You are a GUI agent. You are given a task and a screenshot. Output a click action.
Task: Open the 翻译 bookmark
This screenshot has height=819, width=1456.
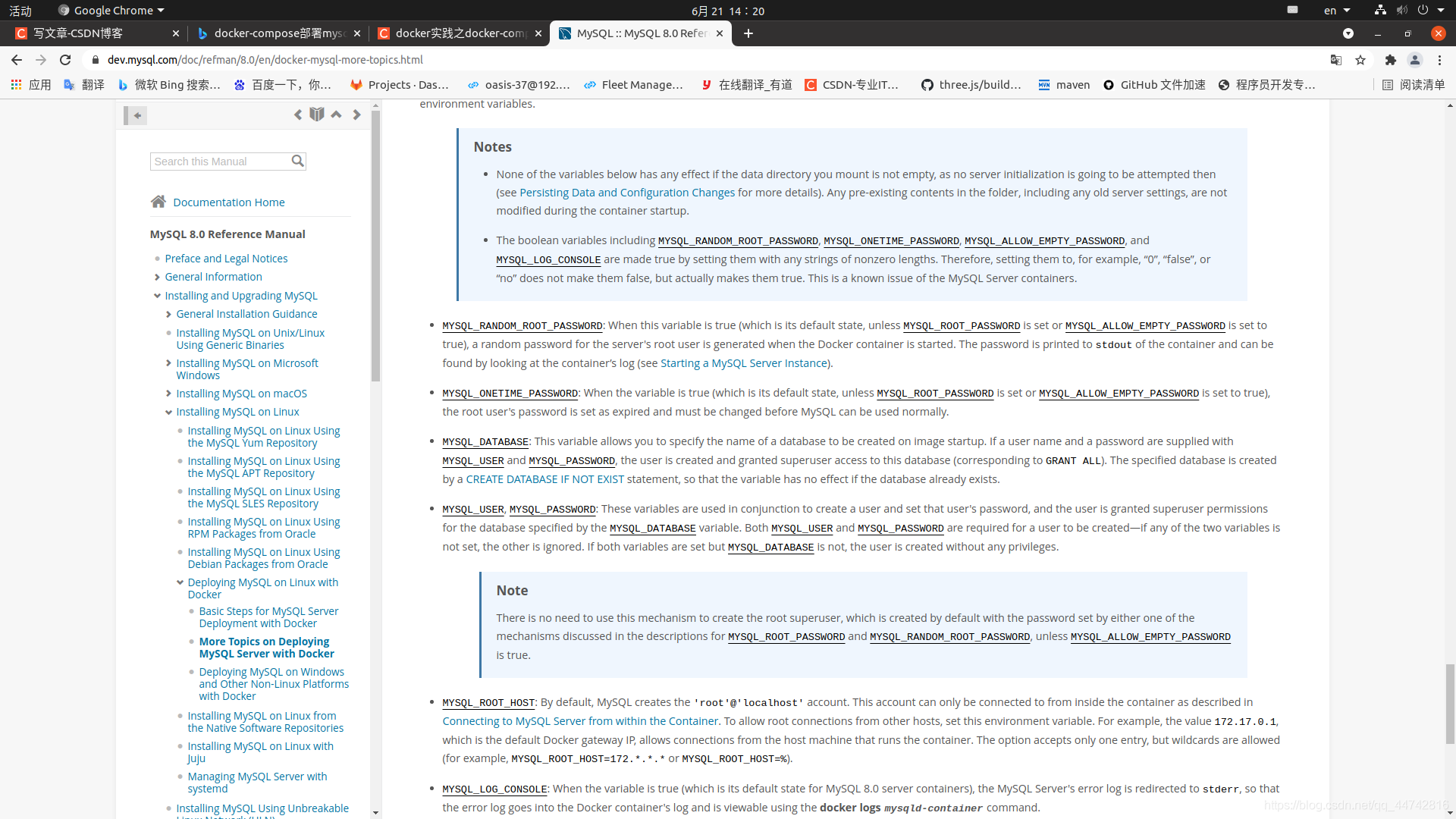[83, 85]
